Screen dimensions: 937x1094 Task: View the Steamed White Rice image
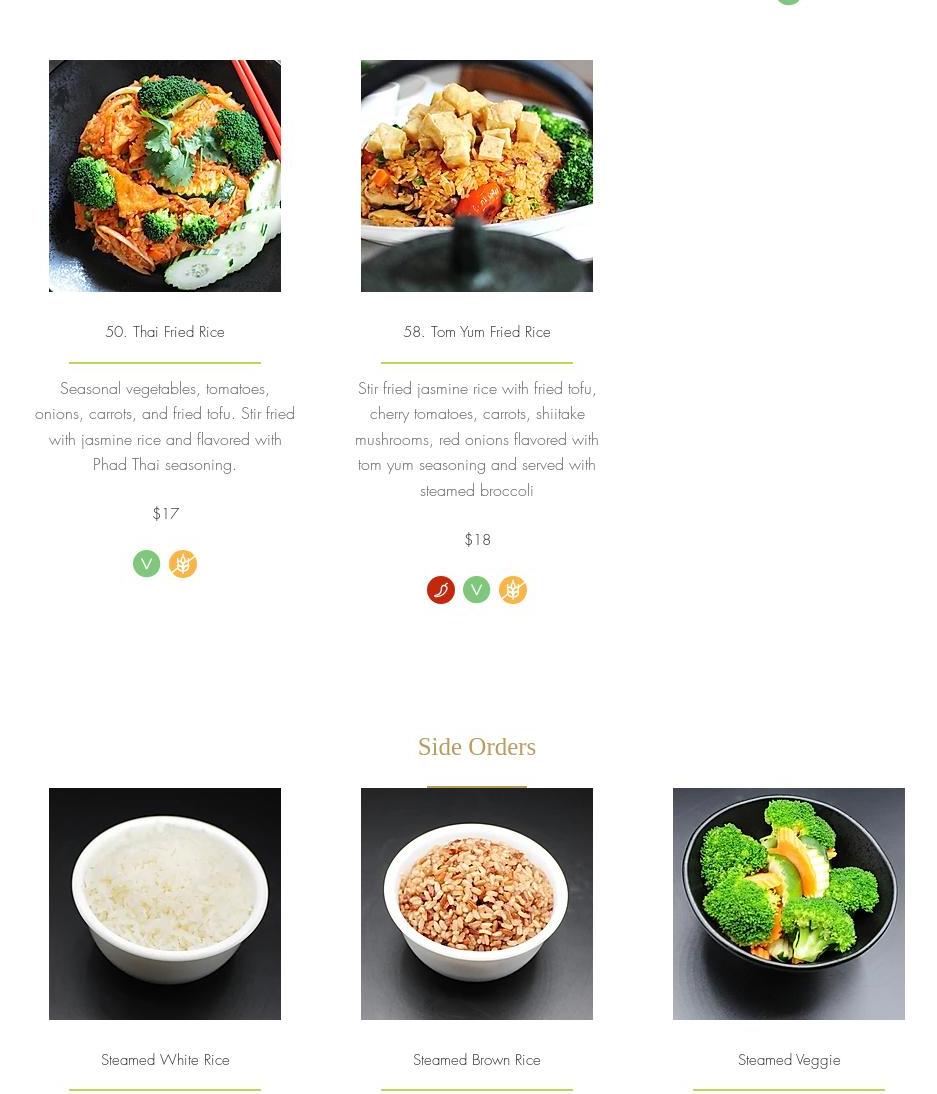point(165,904)
